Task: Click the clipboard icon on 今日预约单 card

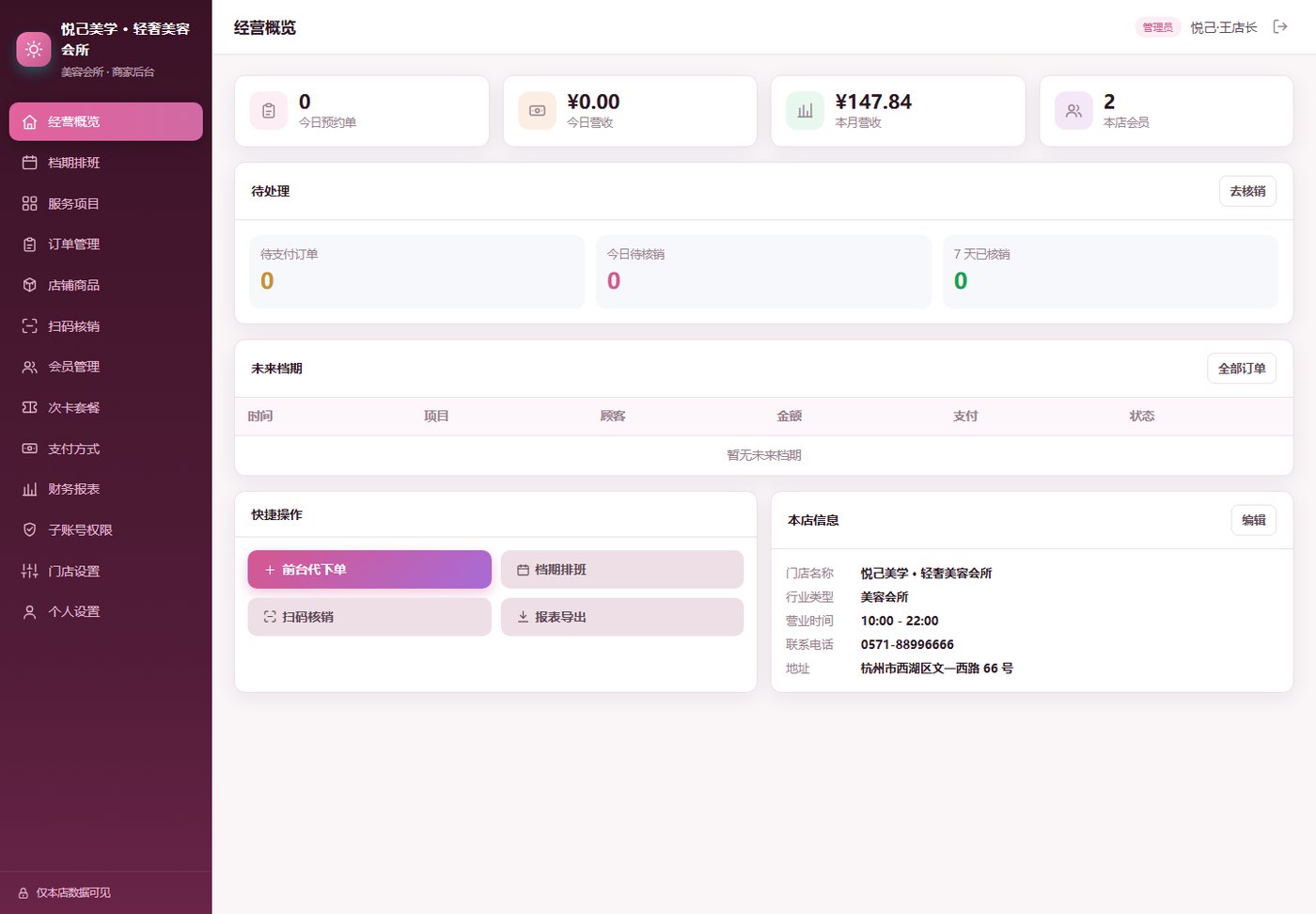Action: 268,111
